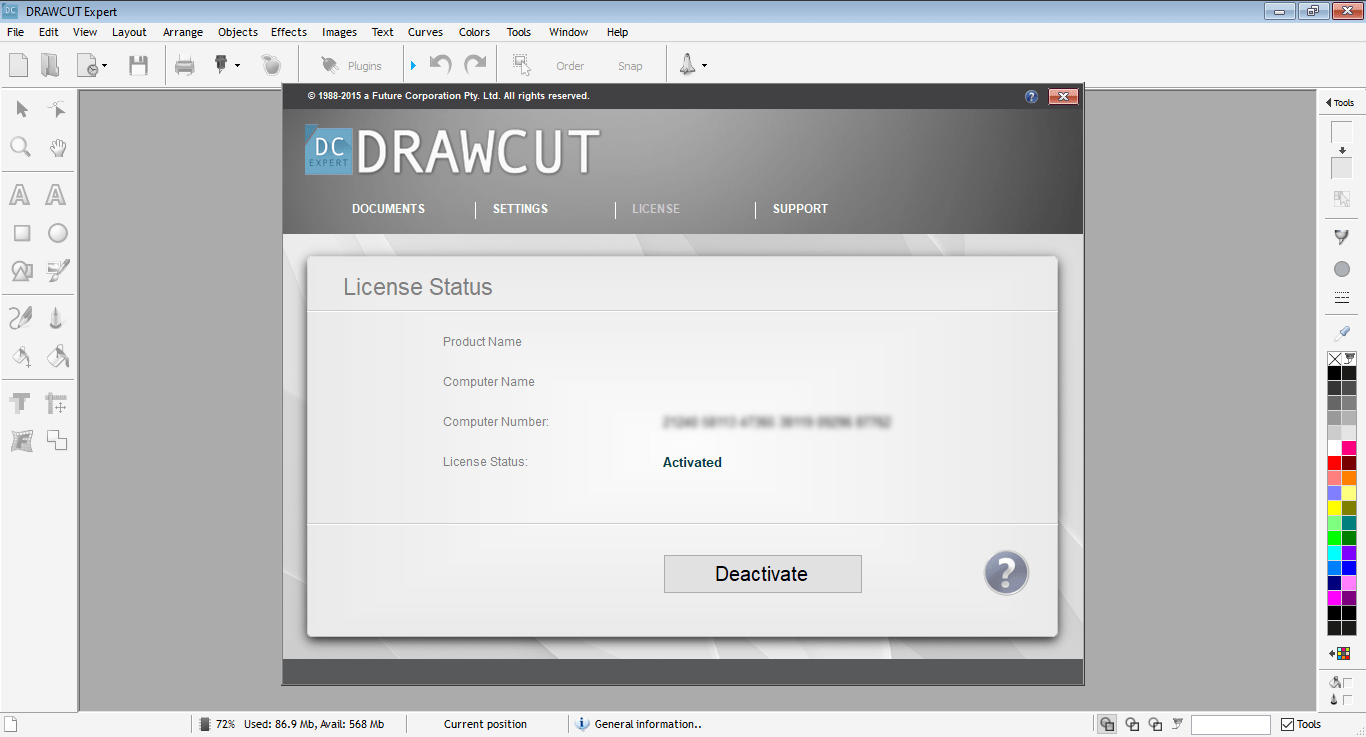Toggle the pen outline checkbox
The height and width of the screenshot is (737, 1366).
tap(1348, 699)
